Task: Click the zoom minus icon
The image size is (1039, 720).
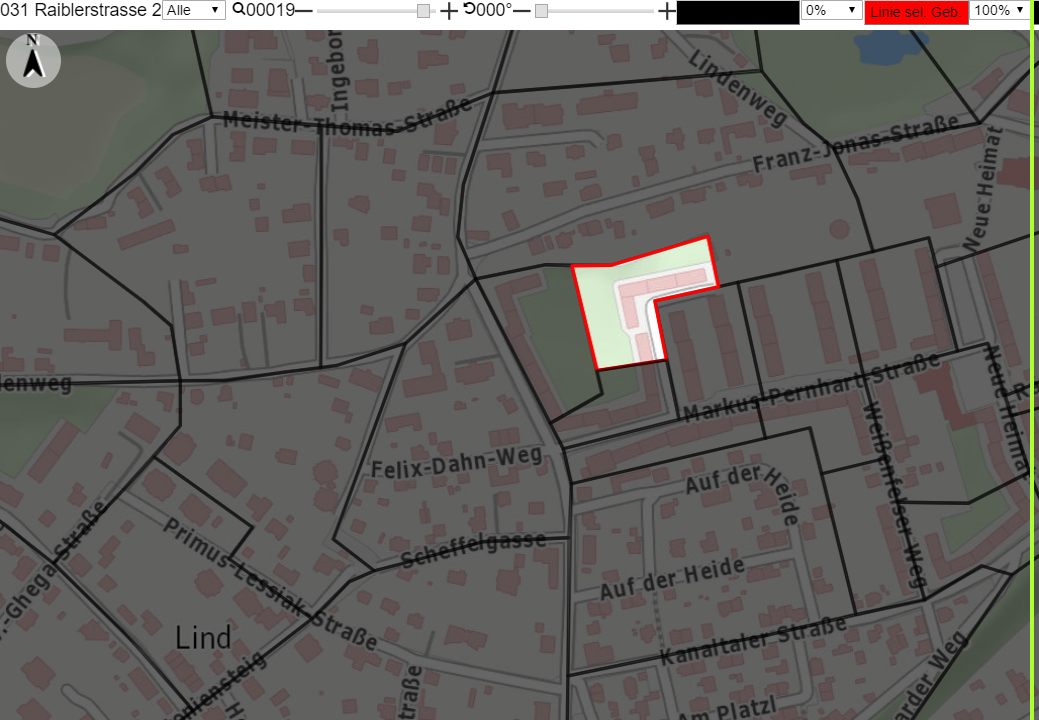Action: (303, 11)
